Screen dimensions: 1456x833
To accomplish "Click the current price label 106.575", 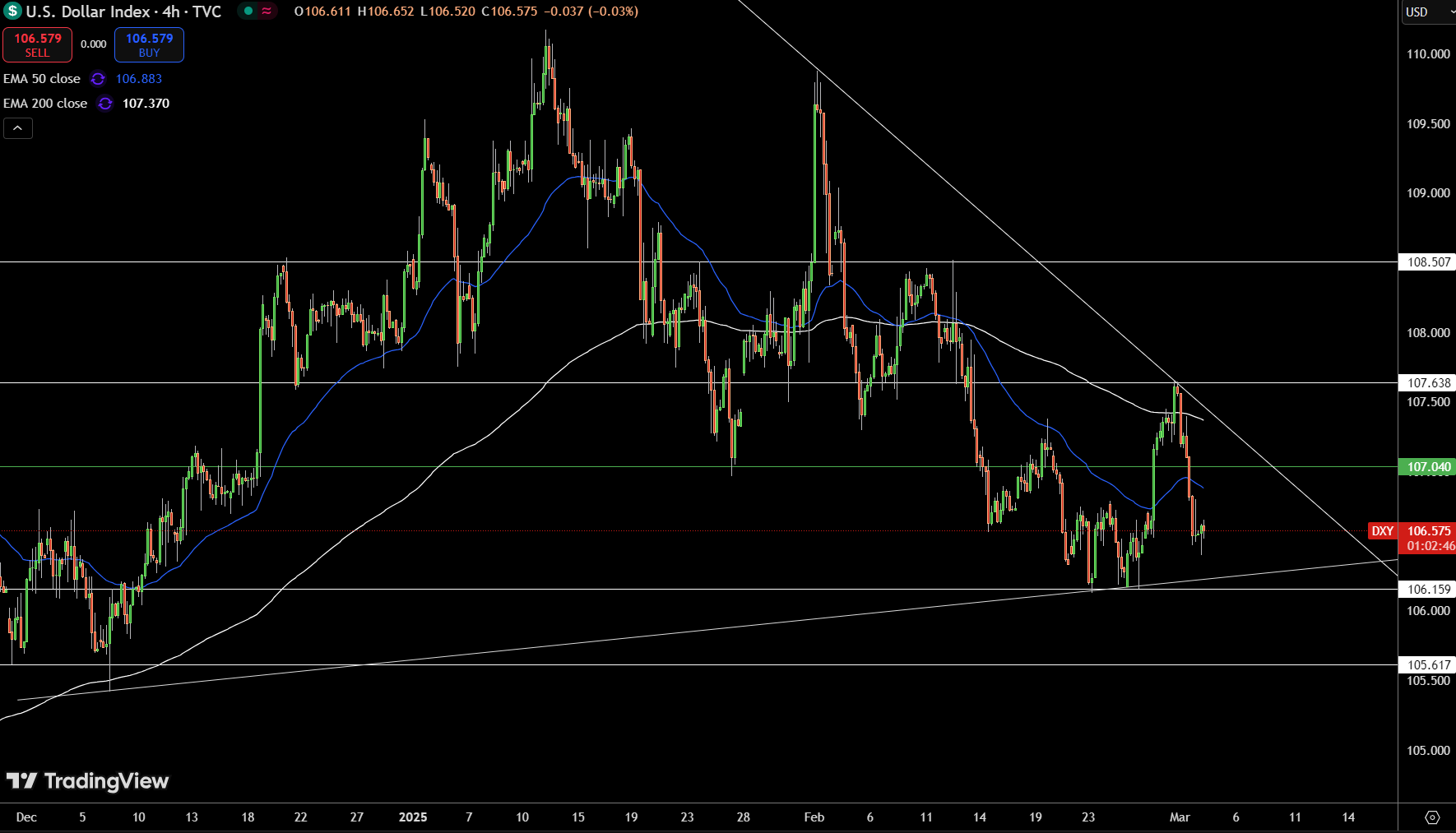I will click(1429, 531).
